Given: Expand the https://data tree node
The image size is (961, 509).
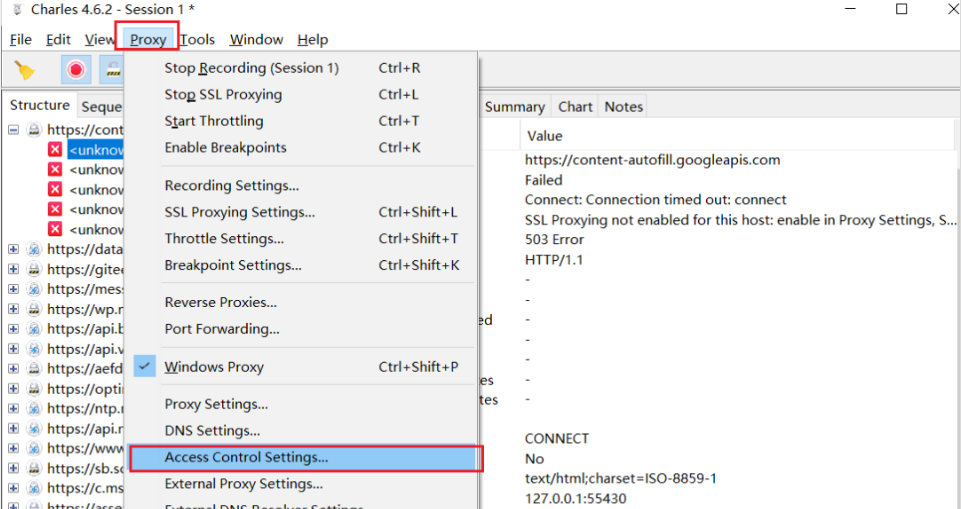Looking at the screenshot, I should click(x=13, y=249).
